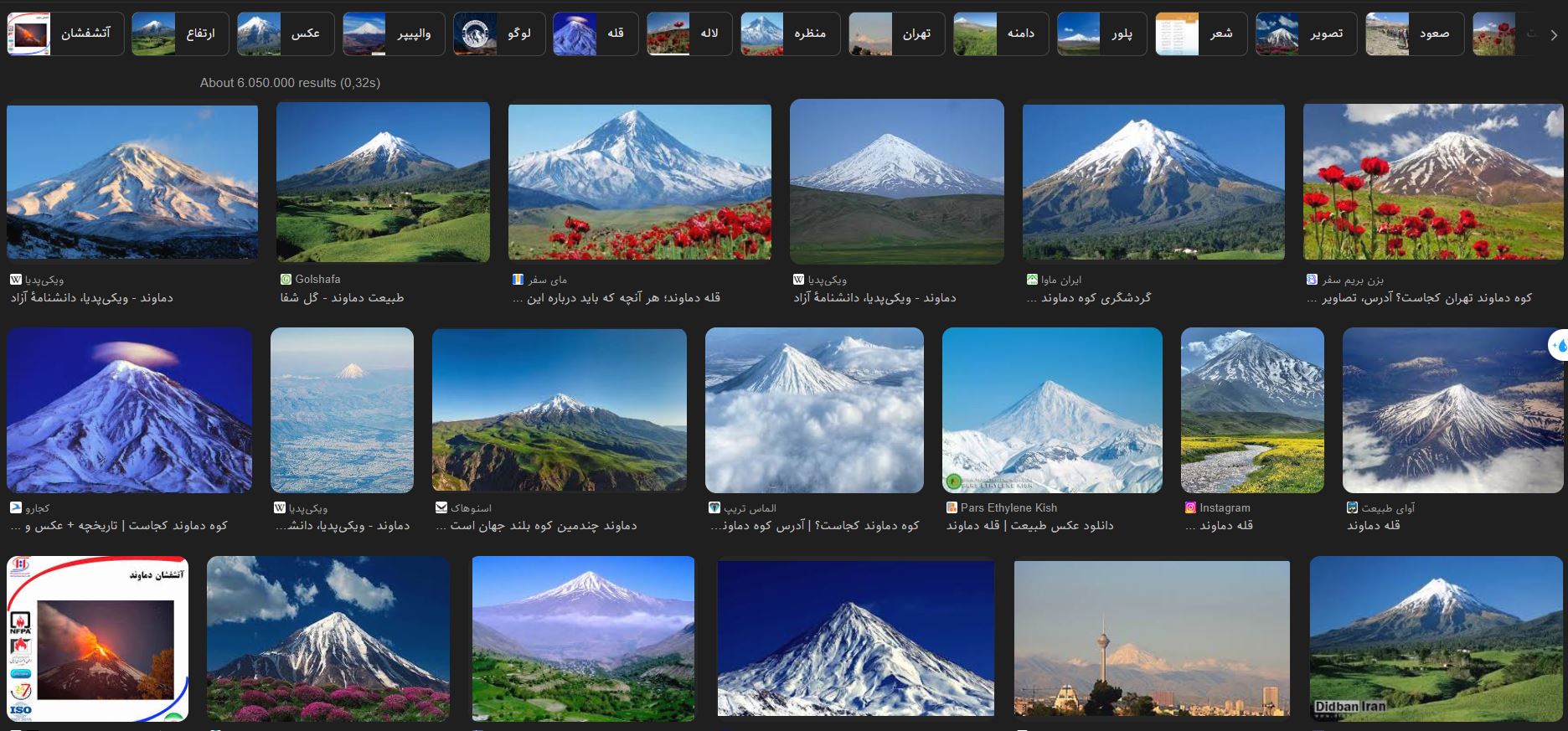Click the الماس تریپ source favicon
This screenshot has height=731, width=1568.
(714, 507)
